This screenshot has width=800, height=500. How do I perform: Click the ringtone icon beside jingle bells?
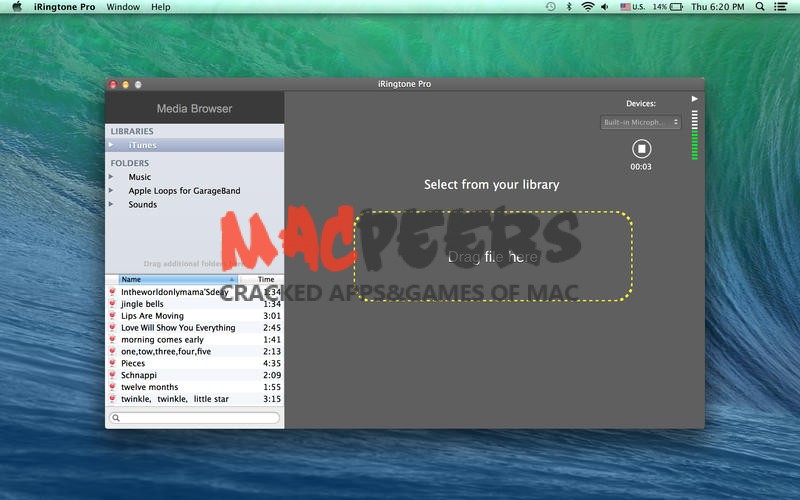tap(112, 304)
